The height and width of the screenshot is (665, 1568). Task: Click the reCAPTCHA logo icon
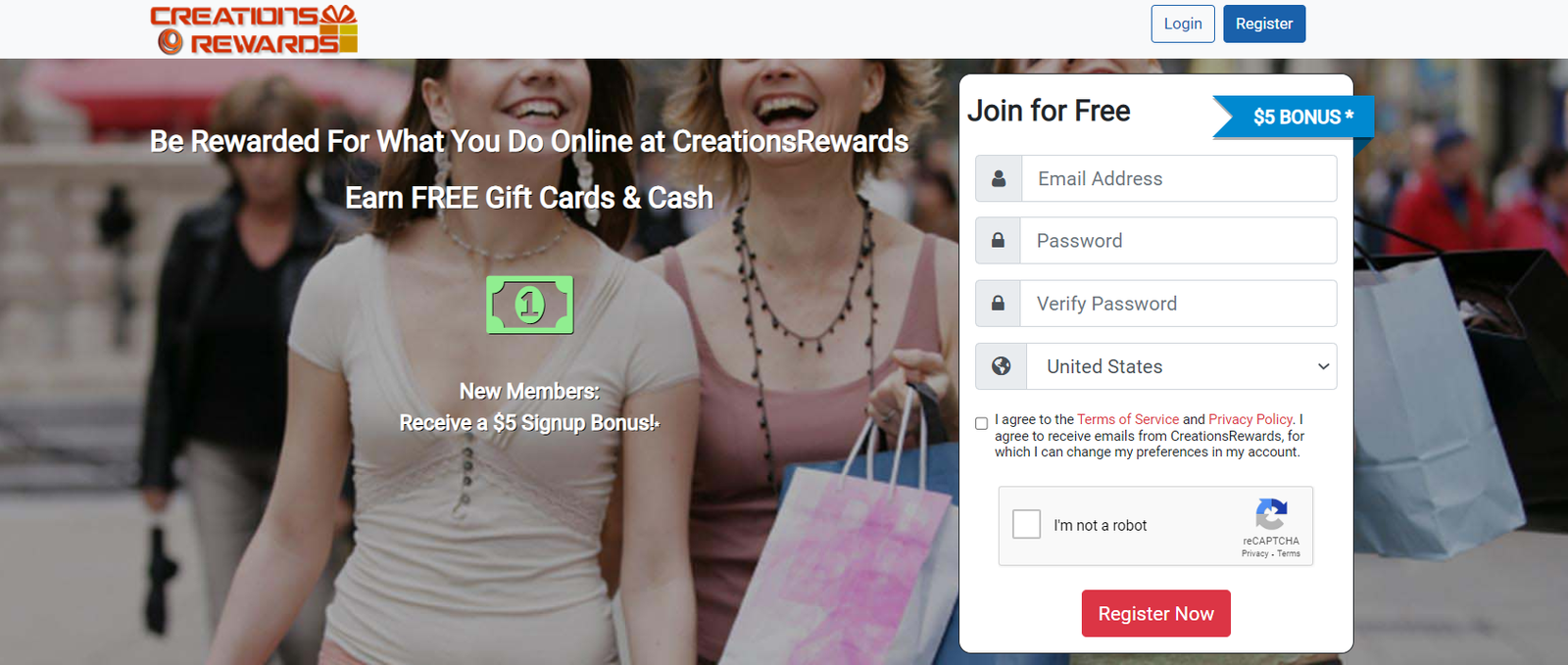click(1271, 514)
